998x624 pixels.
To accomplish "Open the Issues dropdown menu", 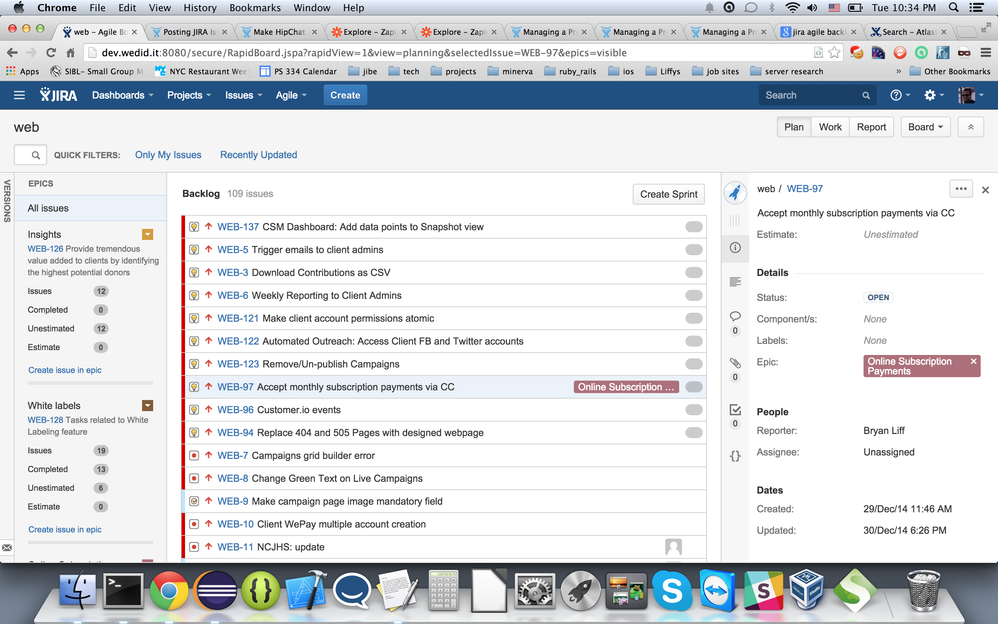I will tap(243, 96).
